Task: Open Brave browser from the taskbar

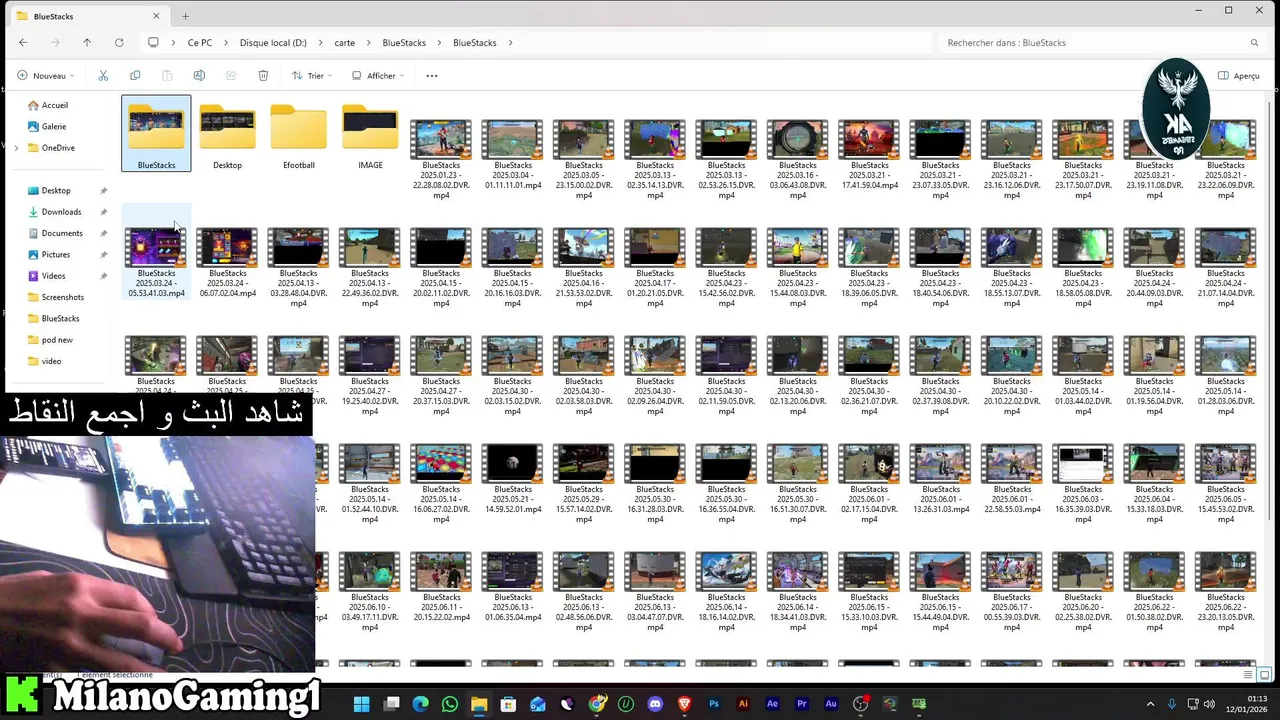Action: (685, 704)
